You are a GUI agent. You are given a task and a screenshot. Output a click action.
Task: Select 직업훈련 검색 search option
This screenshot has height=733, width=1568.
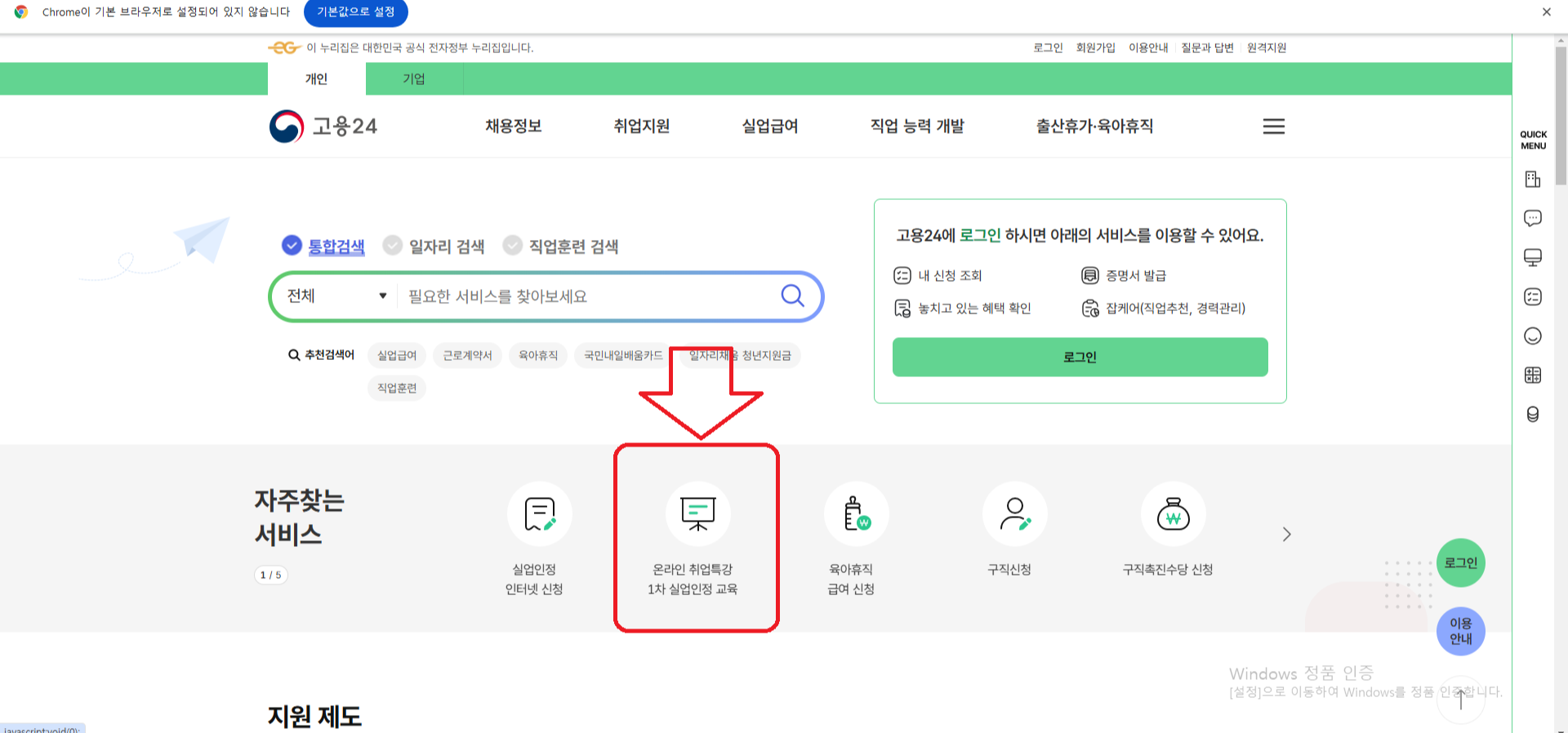click(x=560, y=246)
